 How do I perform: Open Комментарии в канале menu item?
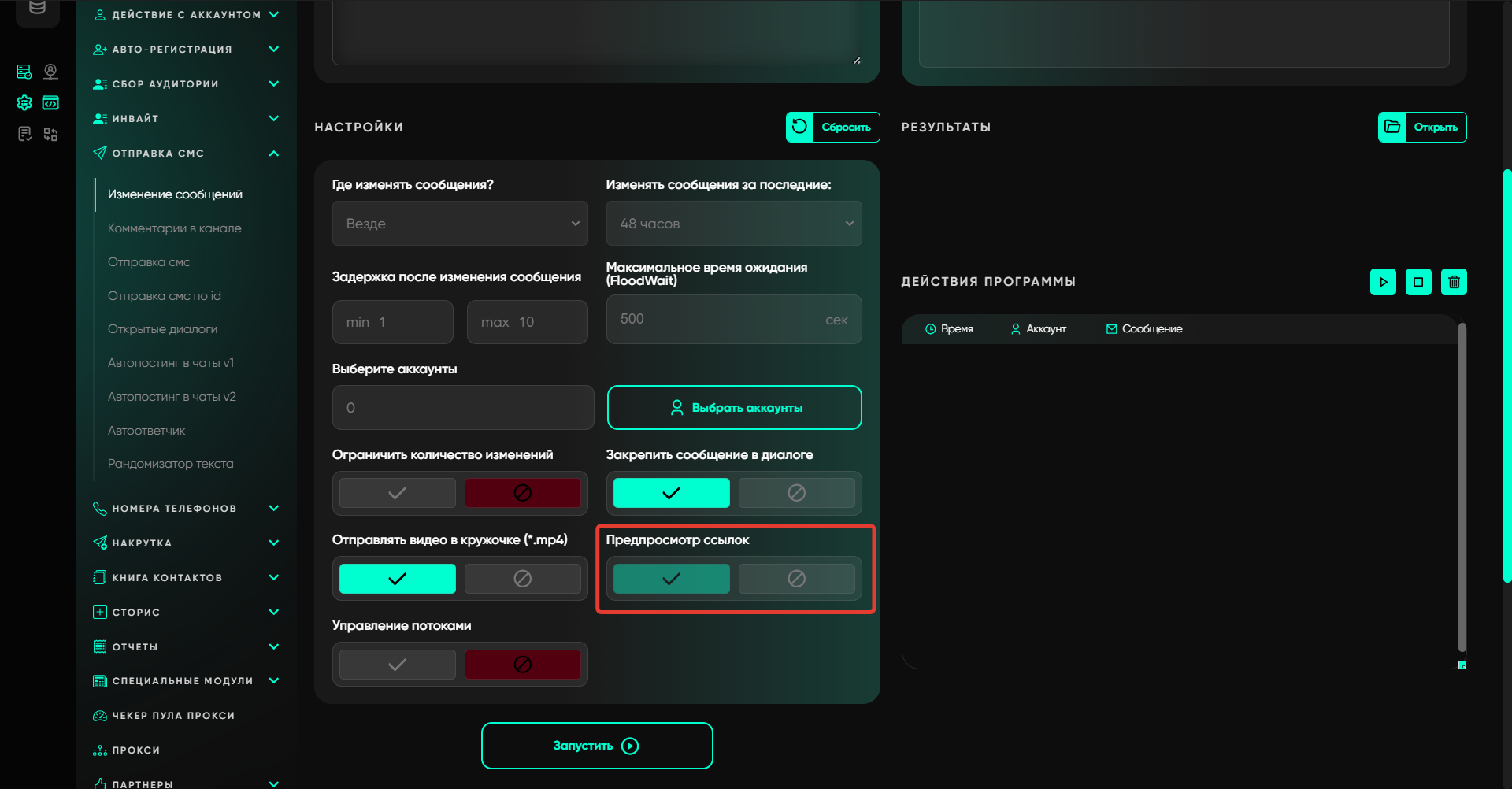[x=175, y=228]
